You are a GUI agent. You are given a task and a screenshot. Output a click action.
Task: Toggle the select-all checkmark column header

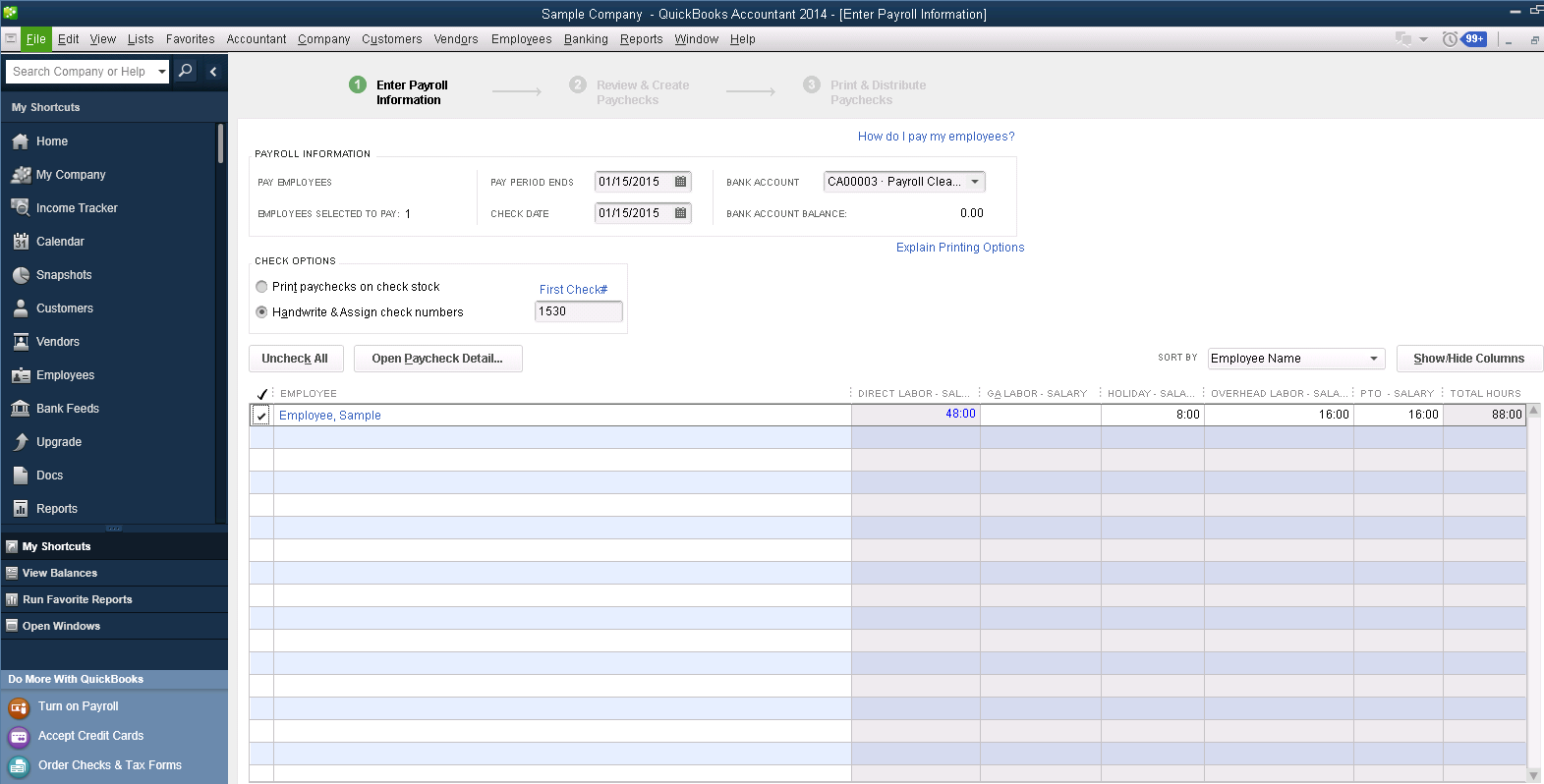pos(261,394)
